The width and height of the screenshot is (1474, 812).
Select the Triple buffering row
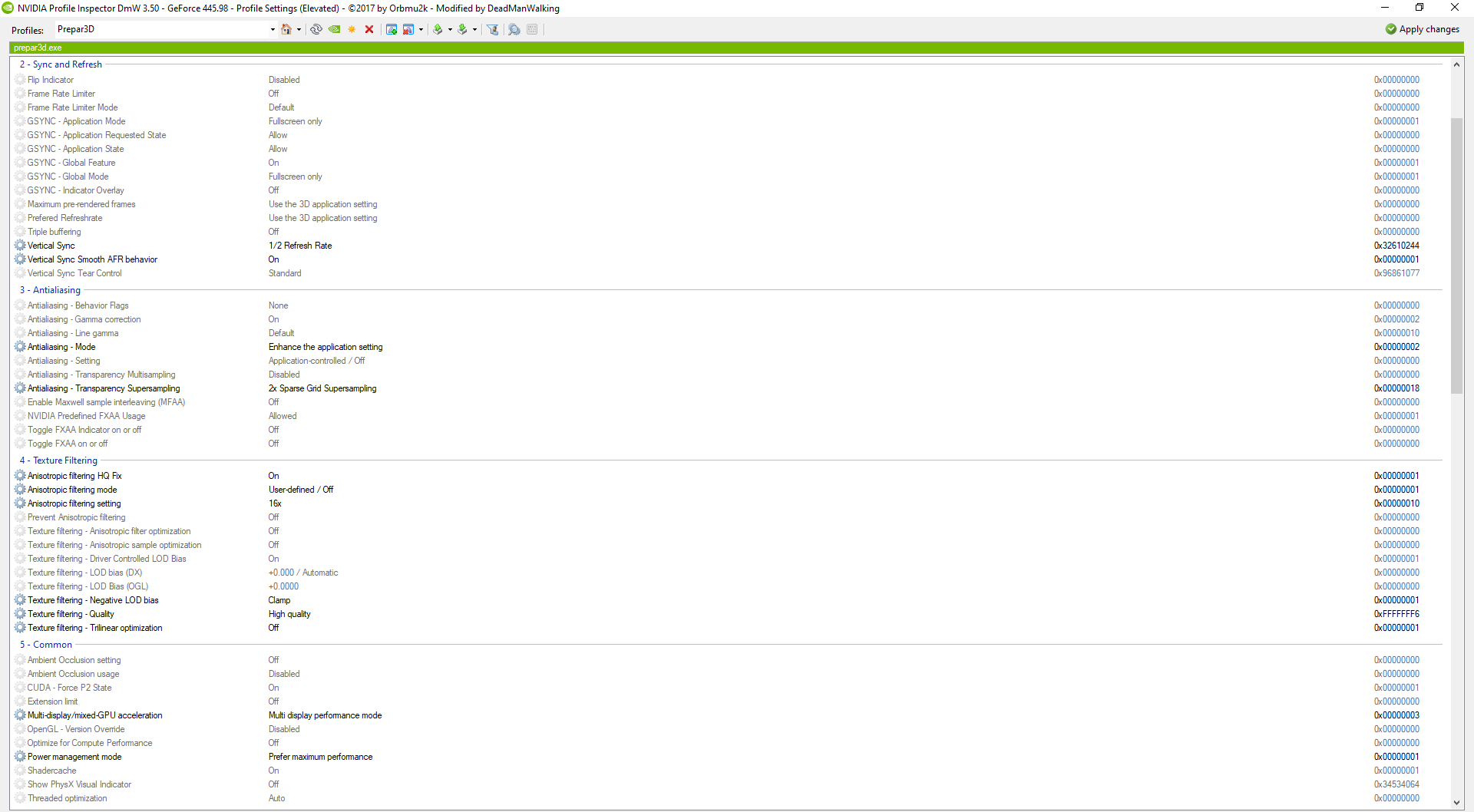pos(728,232)
